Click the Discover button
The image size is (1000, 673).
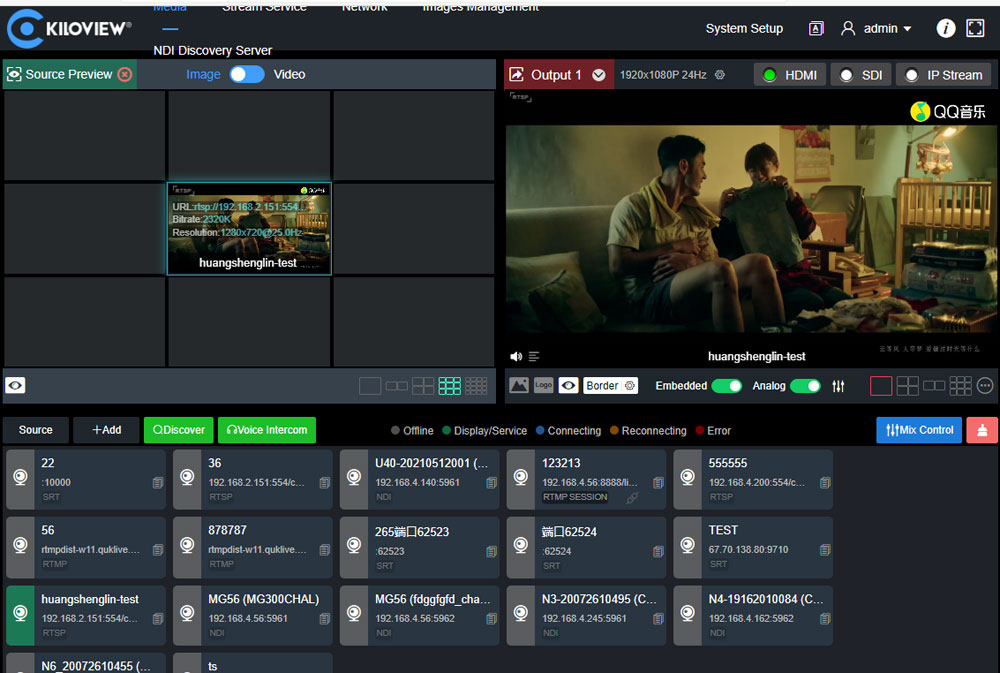179,430
